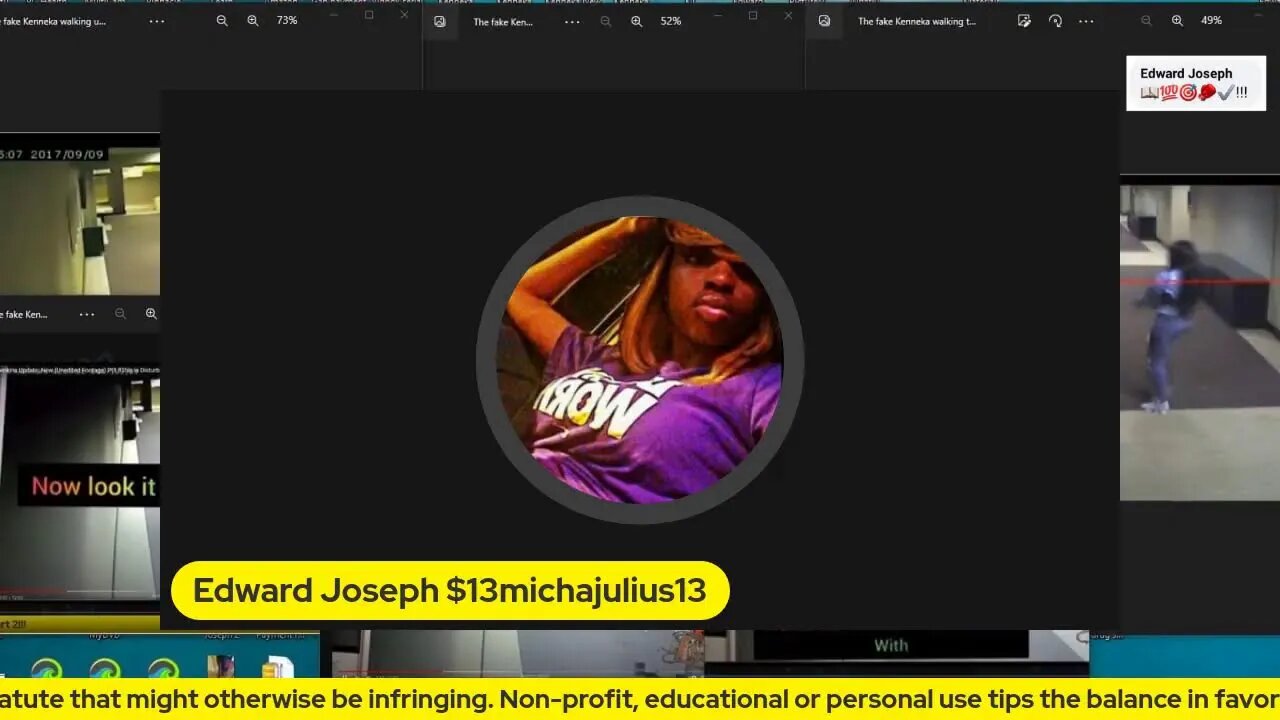Open the second Edge shortcut on the desktop
This screenshot has height=720, width=1280.
coord(105,667)
